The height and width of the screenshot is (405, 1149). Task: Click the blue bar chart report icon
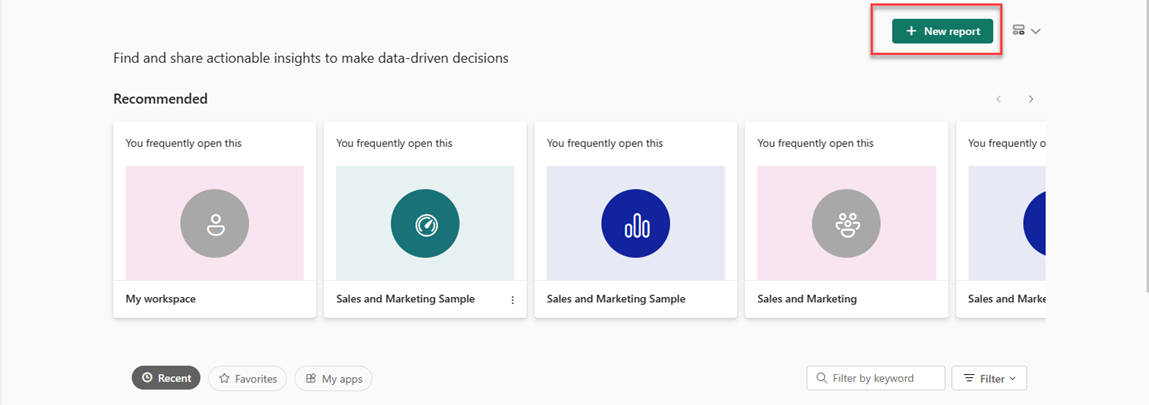tap(635, 225)
